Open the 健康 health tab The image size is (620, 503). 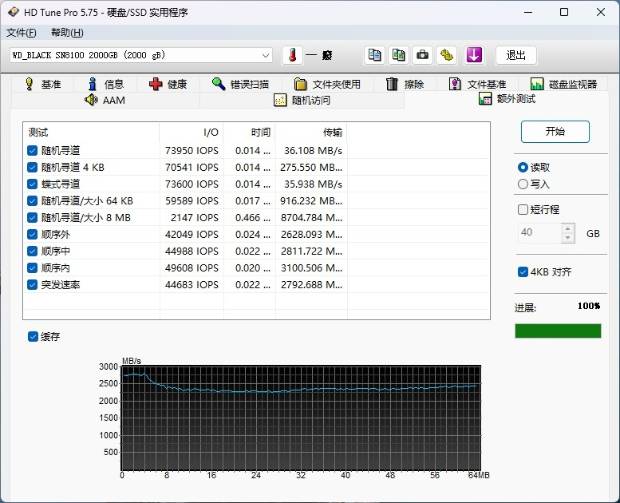(168, 84)
